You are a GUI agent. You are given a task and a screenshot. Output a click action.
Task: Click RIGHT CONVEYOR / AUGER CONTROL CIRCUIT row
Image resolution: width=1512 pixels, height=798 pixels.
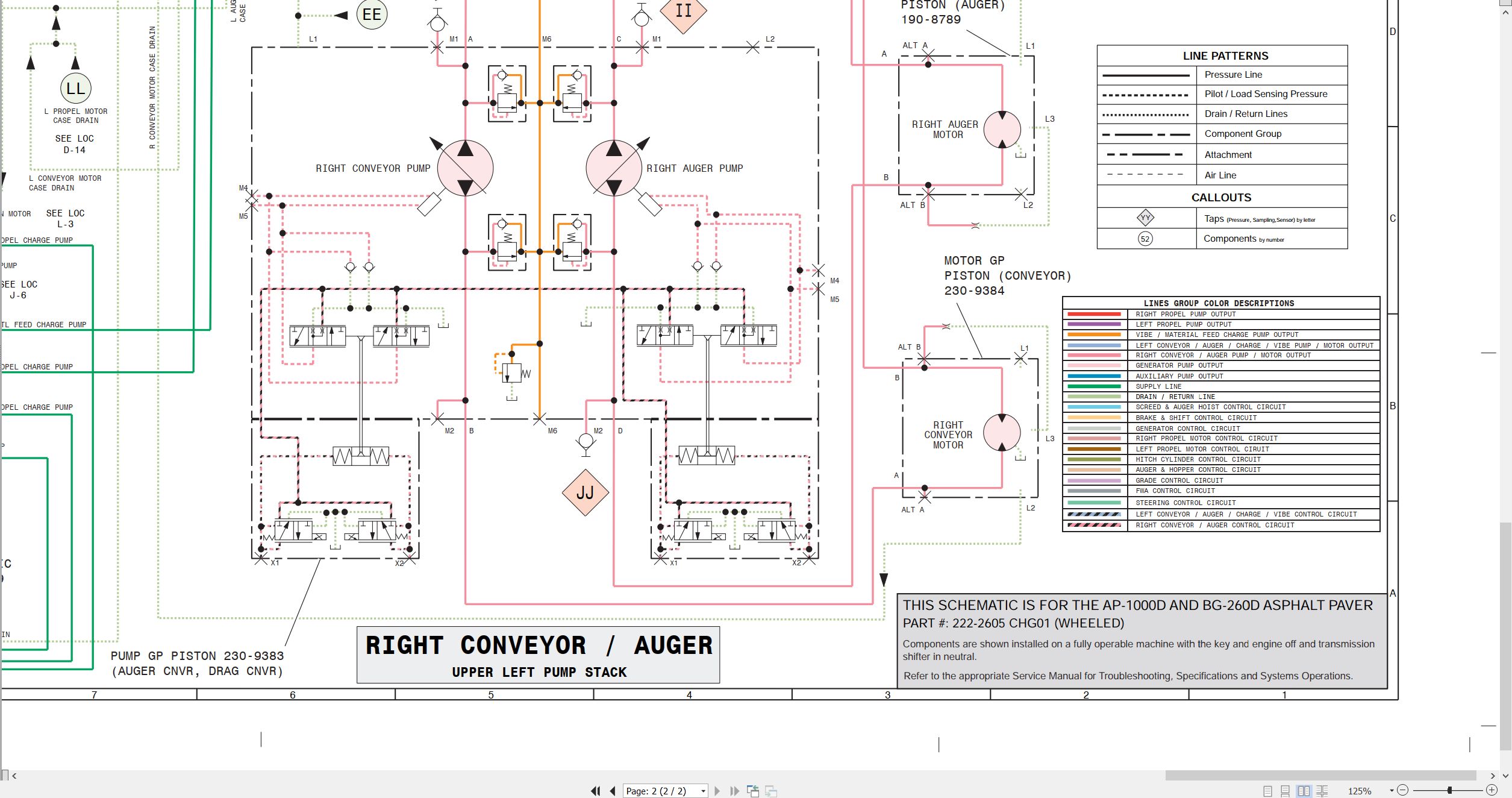pyautogui.click(x=1221, y=525)
